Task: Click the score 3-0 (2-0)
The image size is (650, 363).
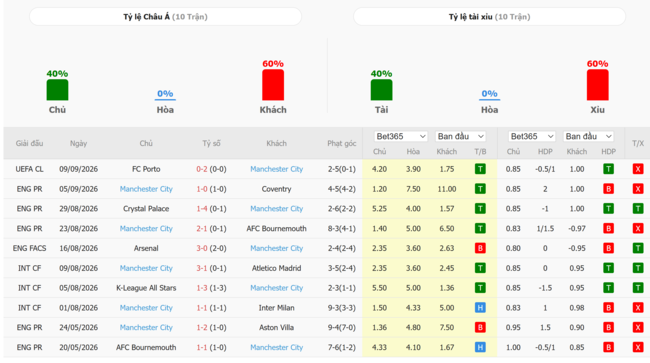Action: click(x=211, y=248)
